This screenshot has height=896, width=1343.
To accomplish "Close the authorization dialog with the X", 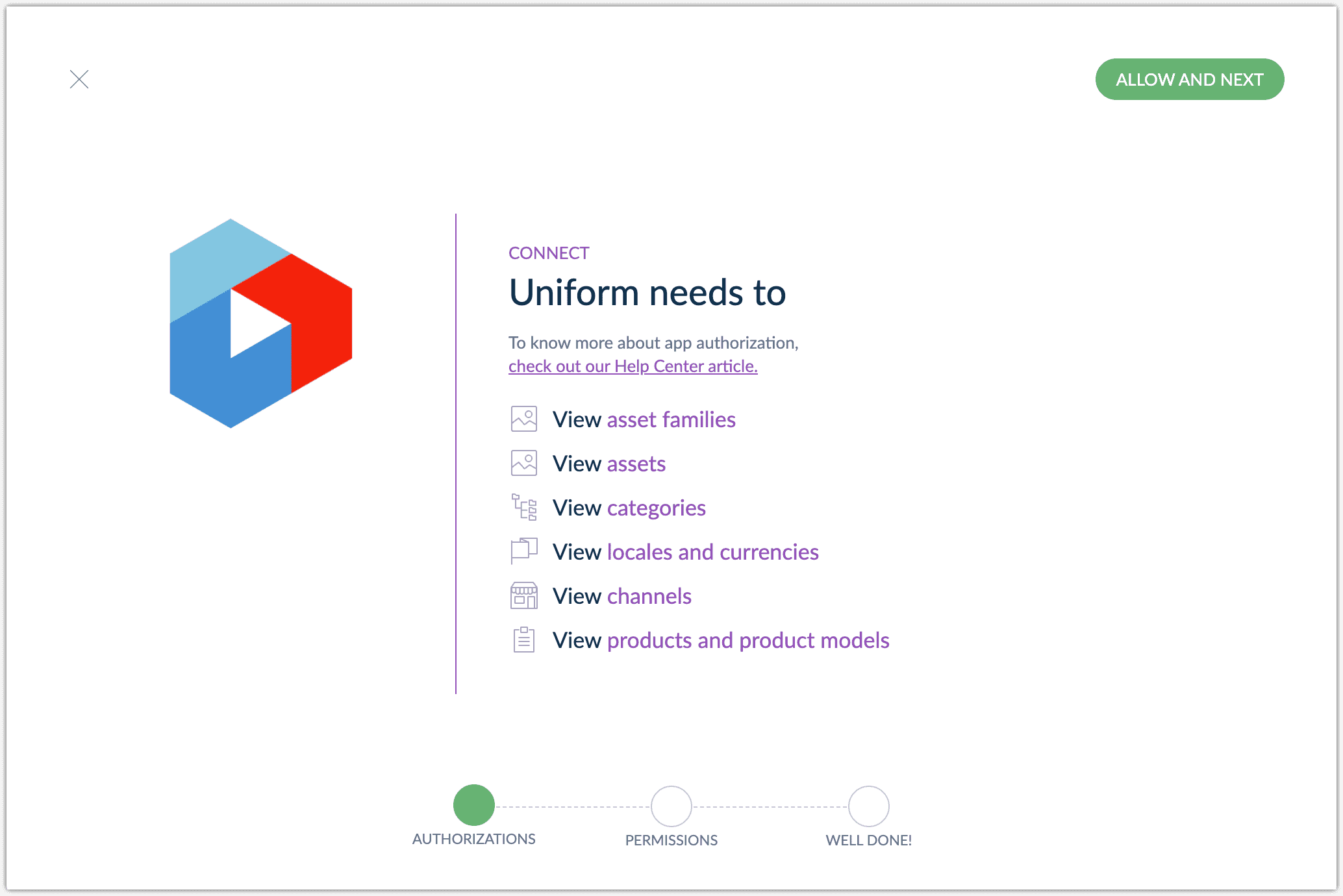I will (x=79, y=79).
